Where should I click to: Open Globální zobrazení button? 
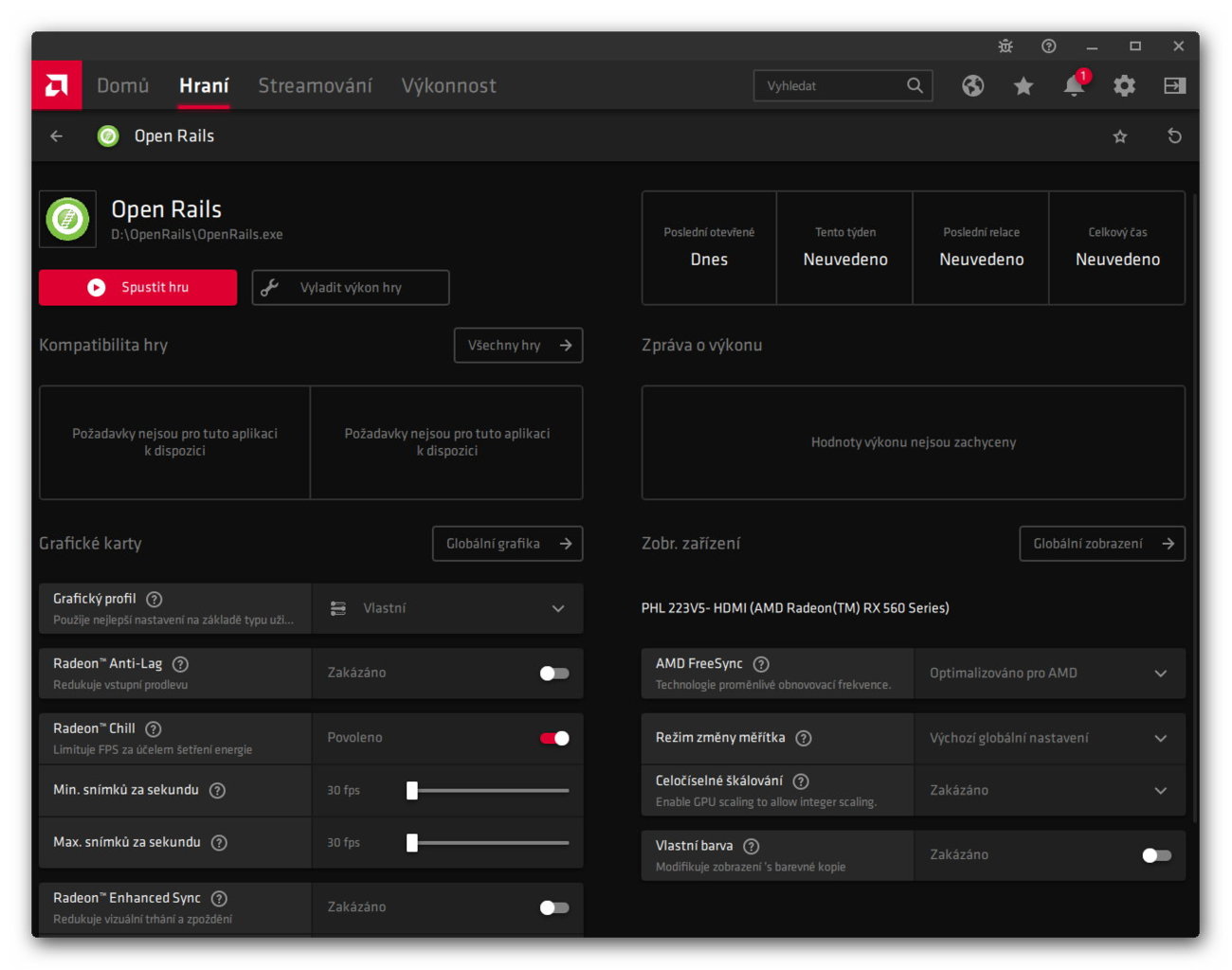(1102, 544)
